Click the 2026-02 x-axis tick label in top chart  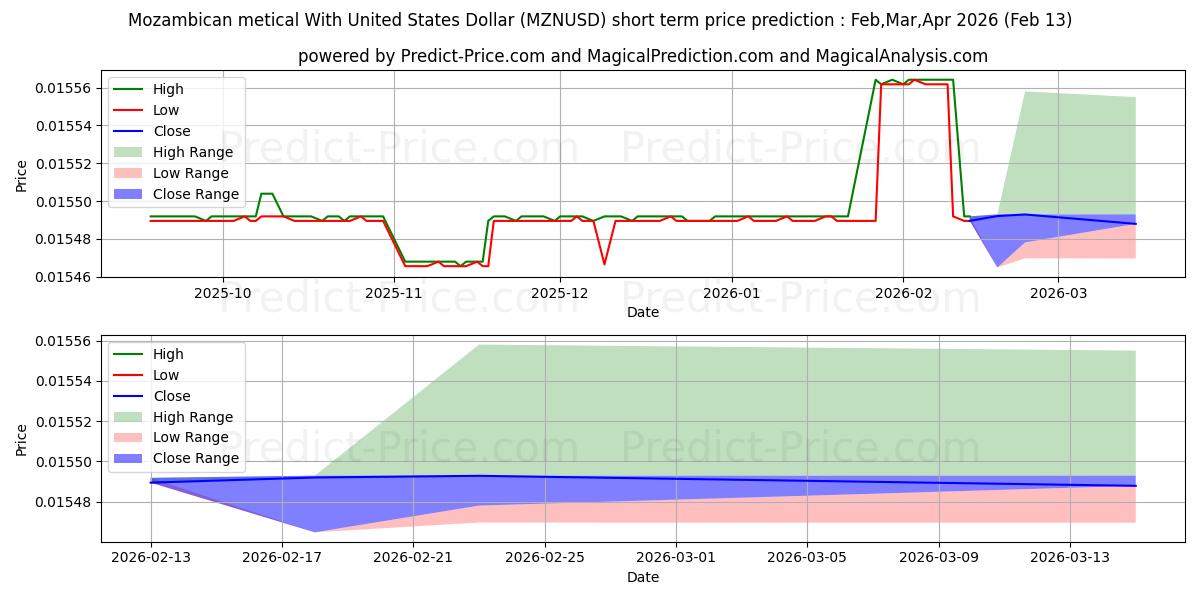[x=903, y=293]
